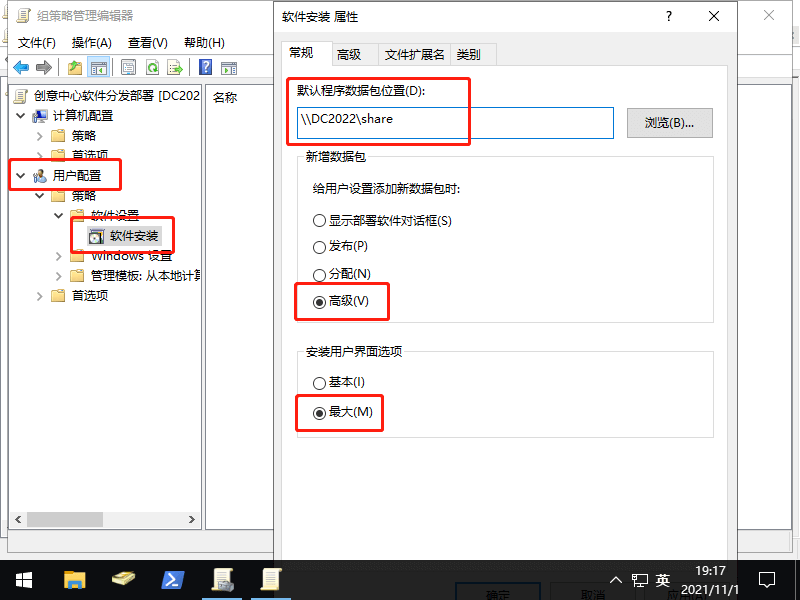Open the 文件(F) menu
The image size is (800, 600).
[x=37, y=43]
